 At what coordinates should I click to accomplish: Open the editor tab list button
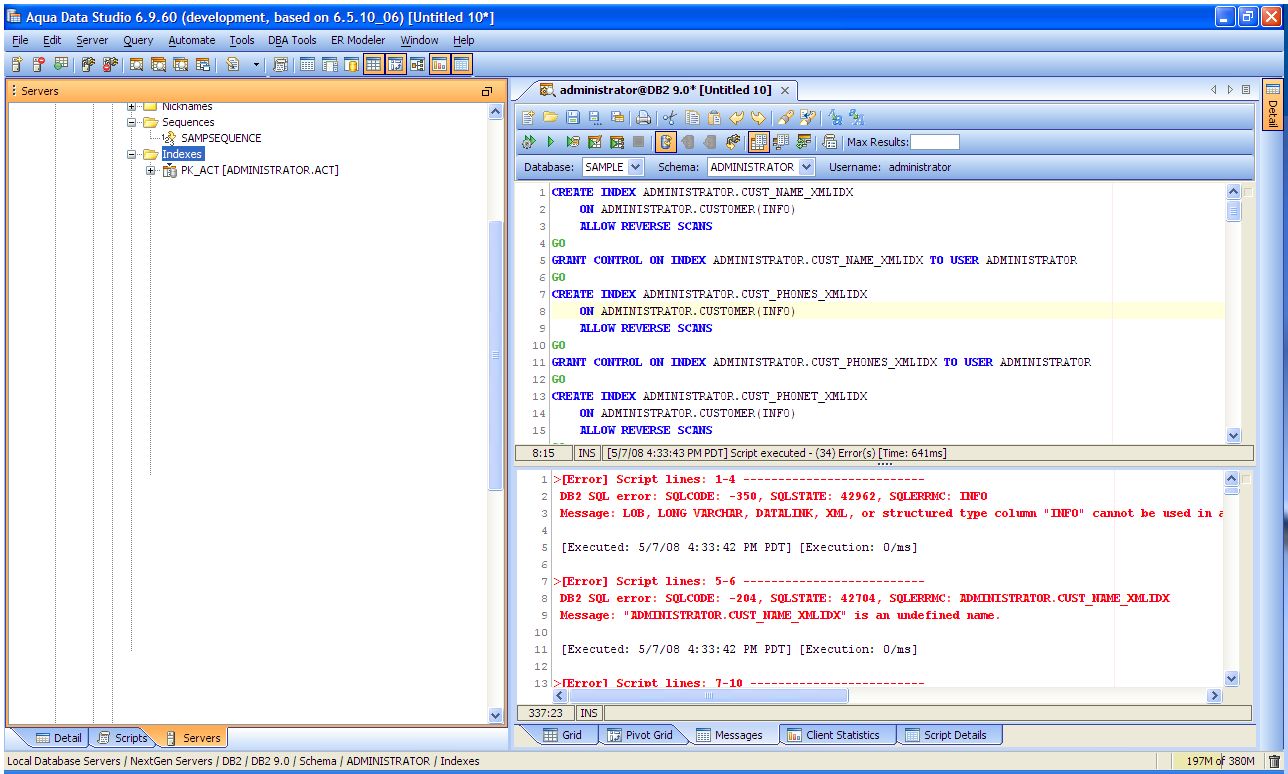pyautogui.click(x=1245, y=90)
